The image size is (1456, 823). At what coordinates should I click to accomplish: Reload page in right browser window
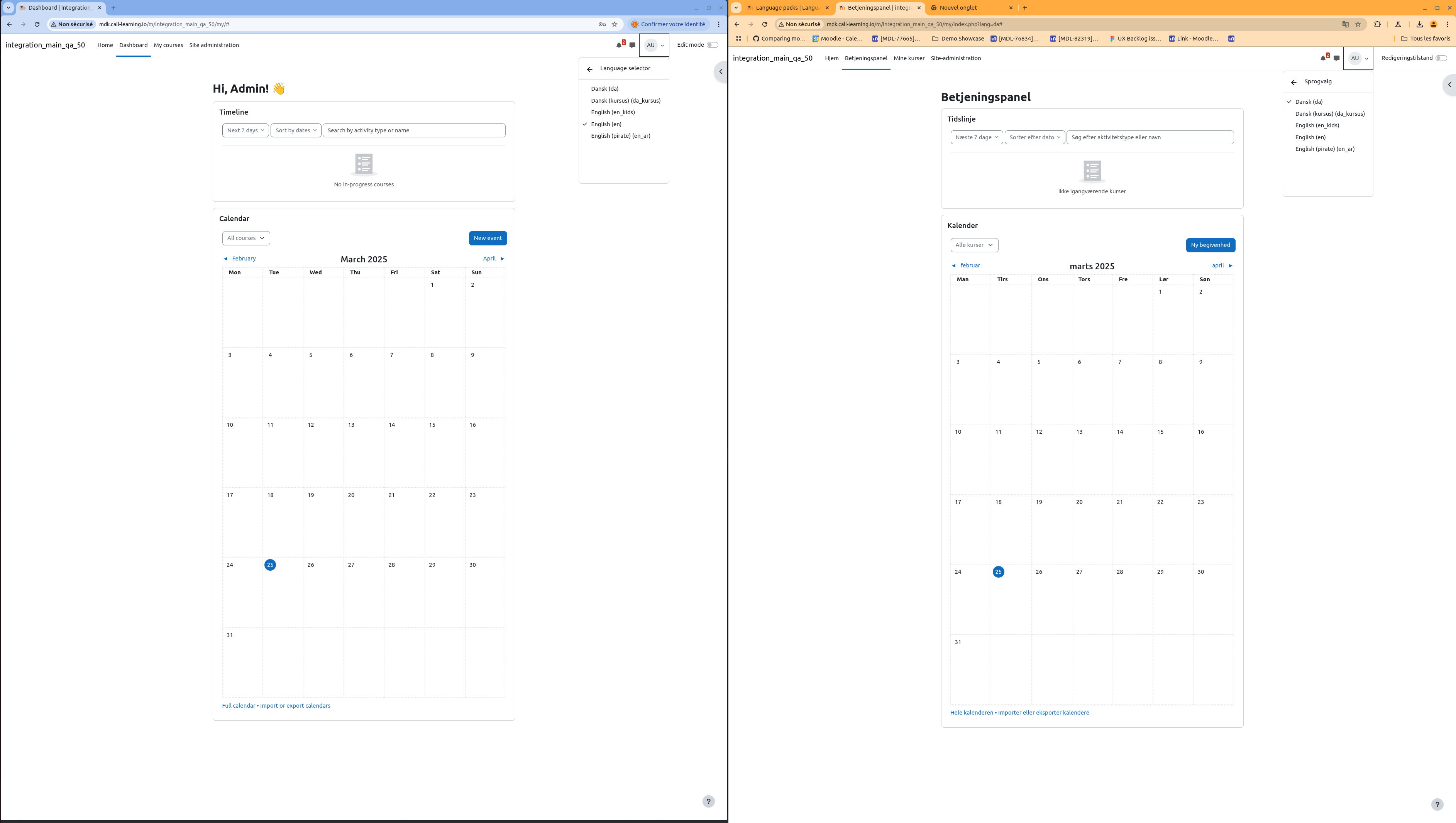(764, 24)
